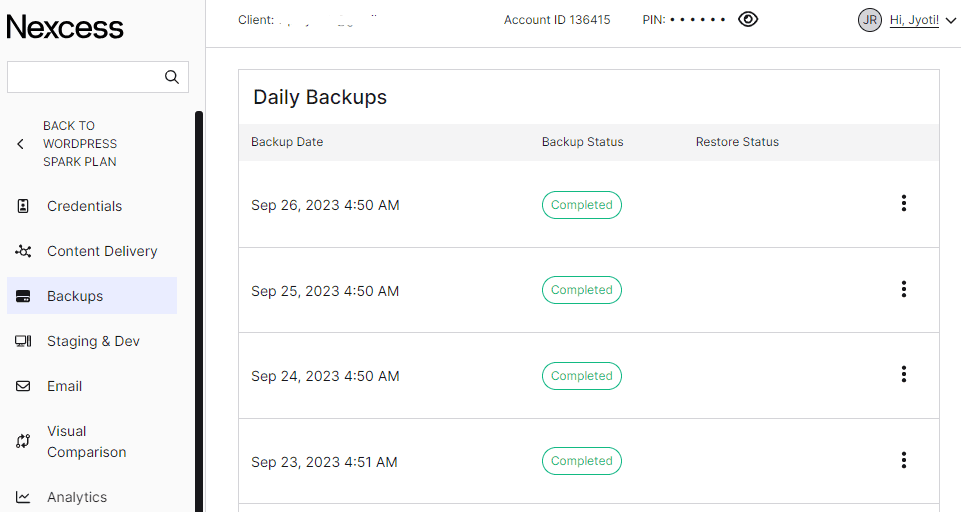This screenshot has width=961, height=512.
Task: Open Content Delivery settings
Action: click(102, 251)
